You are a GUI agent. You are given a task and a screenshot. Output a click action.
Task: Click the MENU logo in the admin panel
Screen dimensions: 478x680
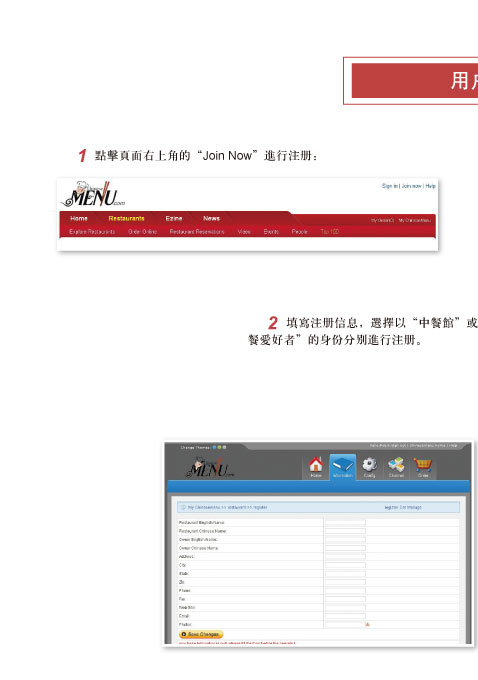click(210, 468)
